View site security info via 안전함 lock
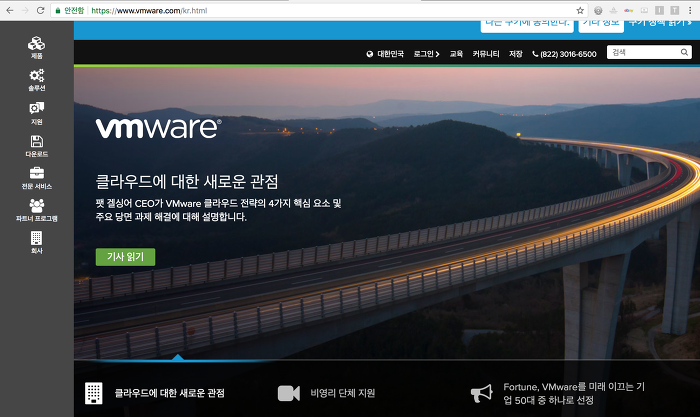 [70, 10]
